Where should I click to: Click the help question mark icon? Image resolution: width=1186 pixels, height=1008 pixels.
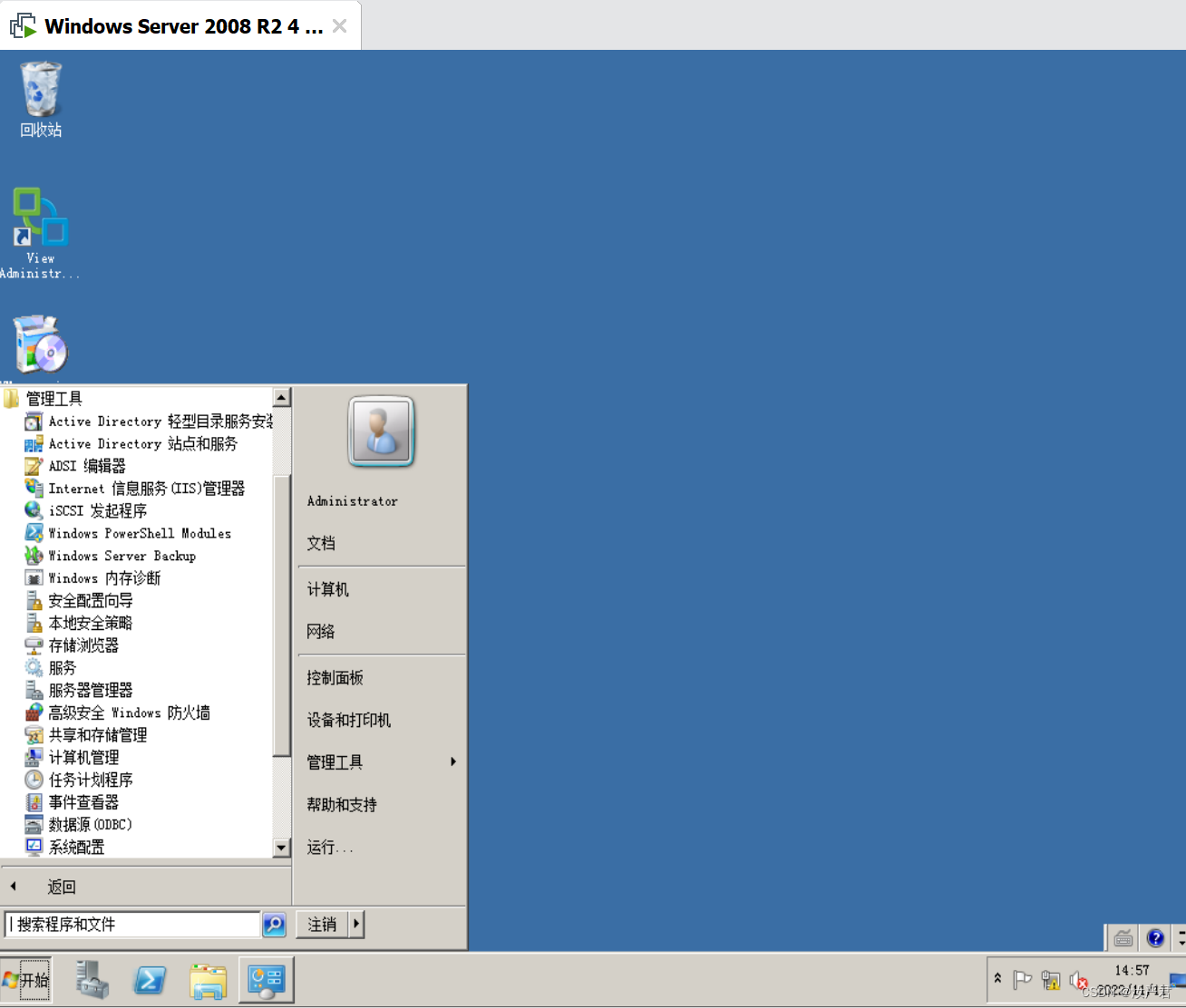(1155, 938)
